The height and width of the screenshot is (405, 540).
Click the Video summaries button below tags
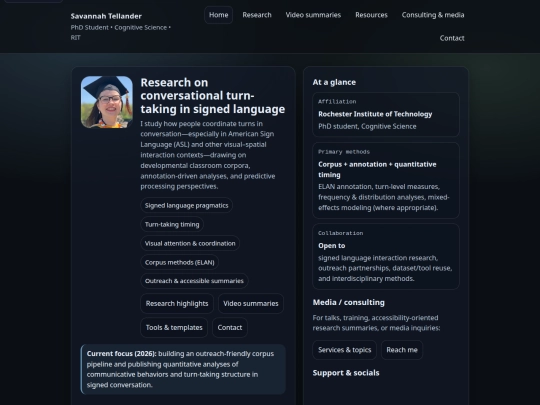point(251,303)
